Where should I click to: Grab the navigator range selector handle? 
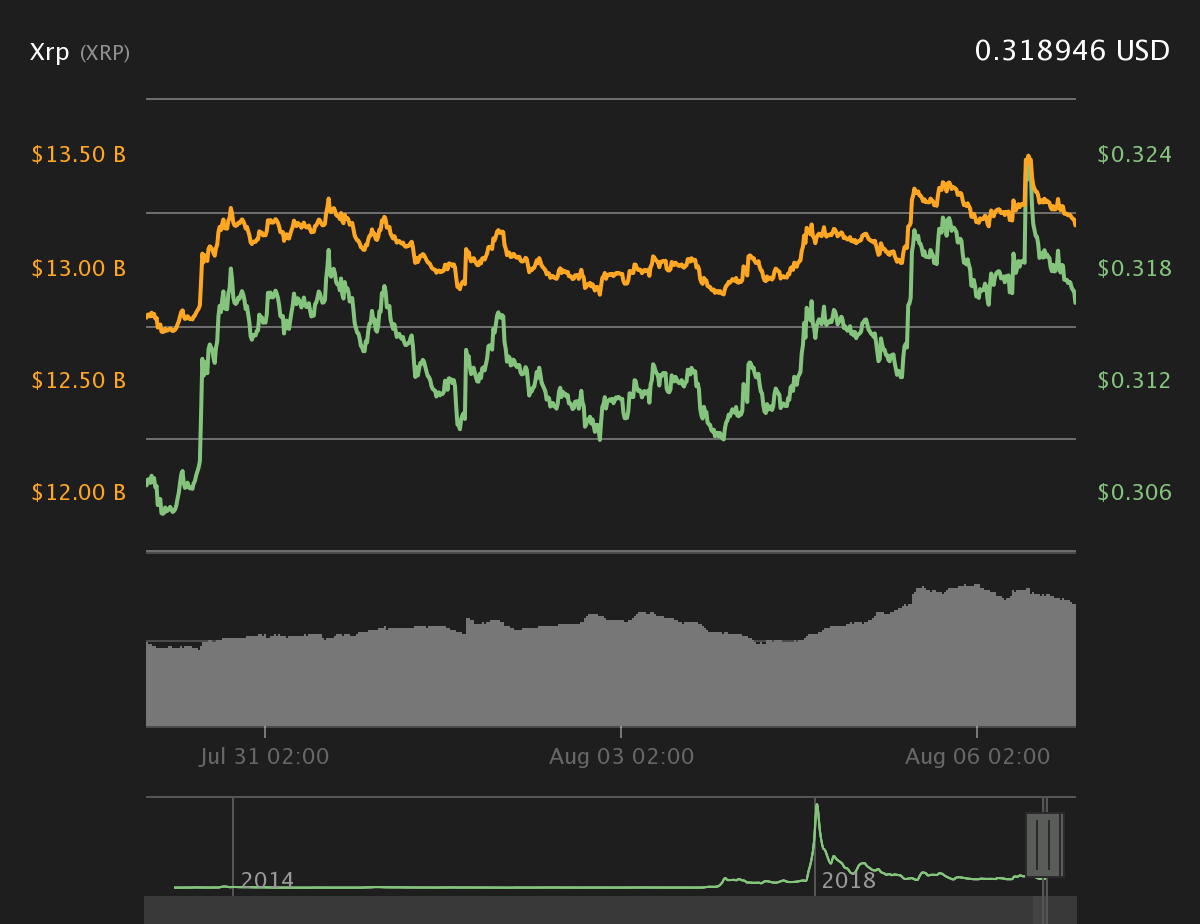tap(1044, 845)
